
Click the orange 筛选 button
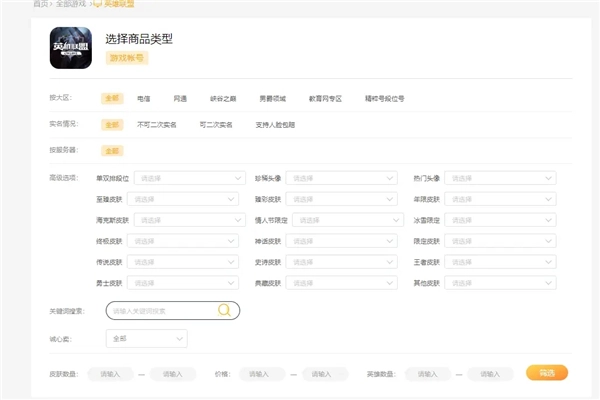(x=546, y=373)
